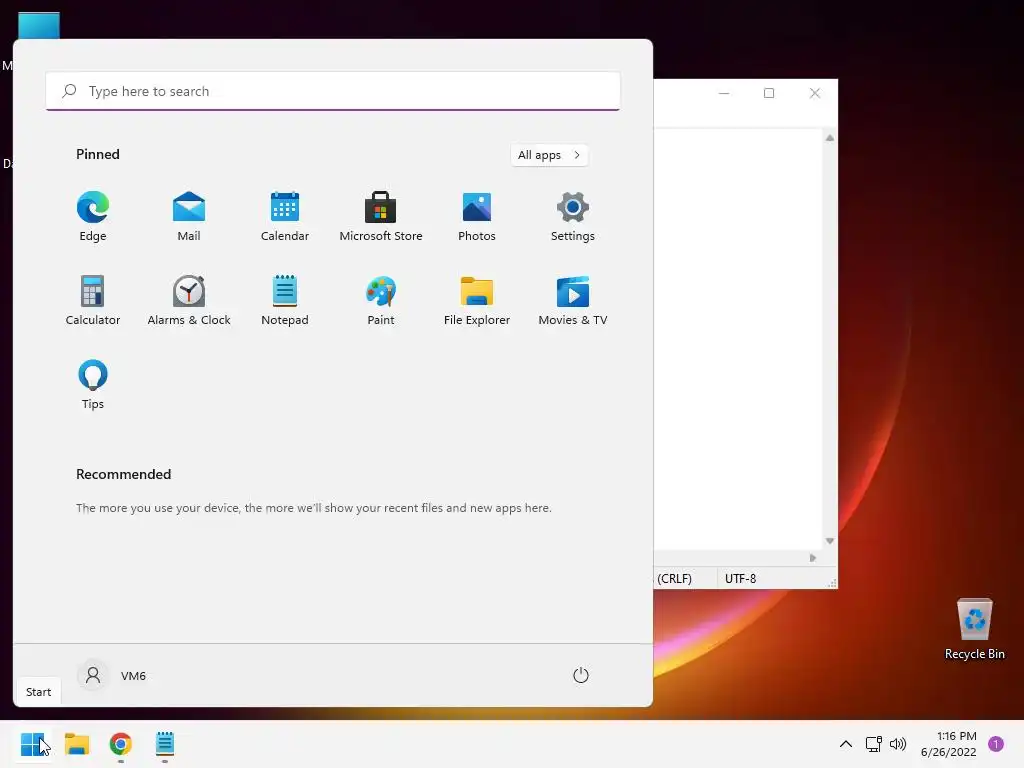
Task: Click the Power button in Start menu
Action: pyautogui.click(x=581, y=675)
